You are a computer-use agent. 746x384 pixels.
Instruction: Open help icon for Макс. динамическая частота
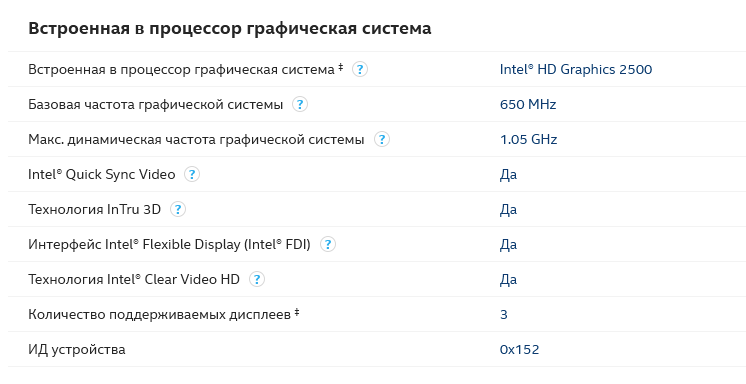pos(382,139)
